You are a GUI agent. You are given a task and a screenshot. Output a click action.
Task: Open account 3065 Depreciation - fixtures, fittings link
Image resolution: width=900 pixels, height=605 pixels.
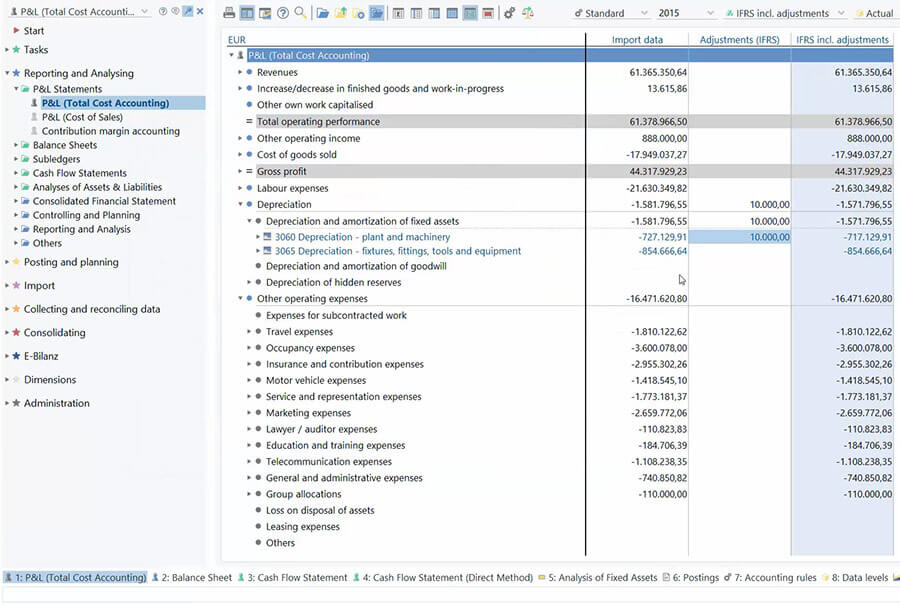point(398,251)
